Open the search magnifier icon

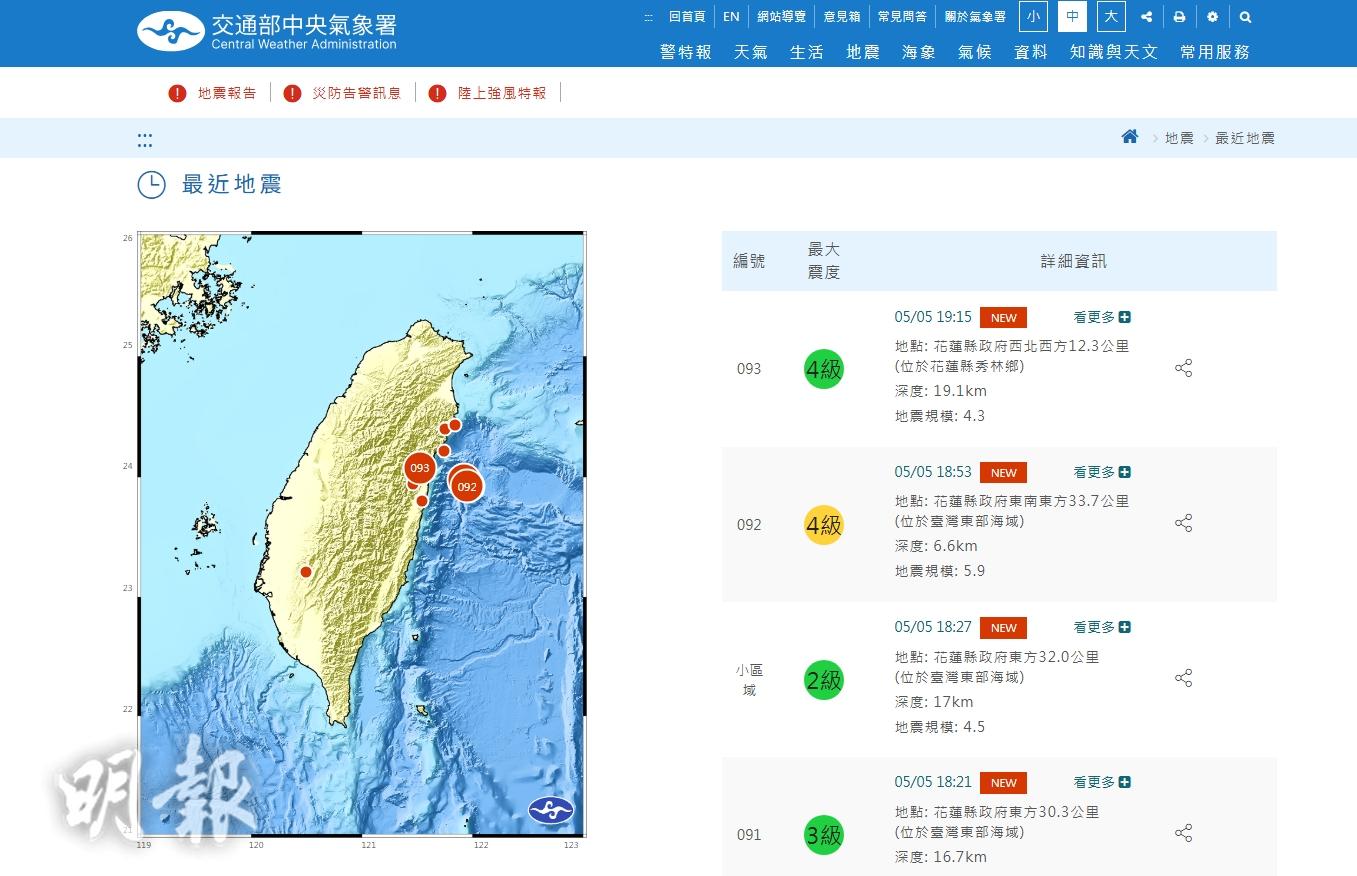(x=1245, y=17)
